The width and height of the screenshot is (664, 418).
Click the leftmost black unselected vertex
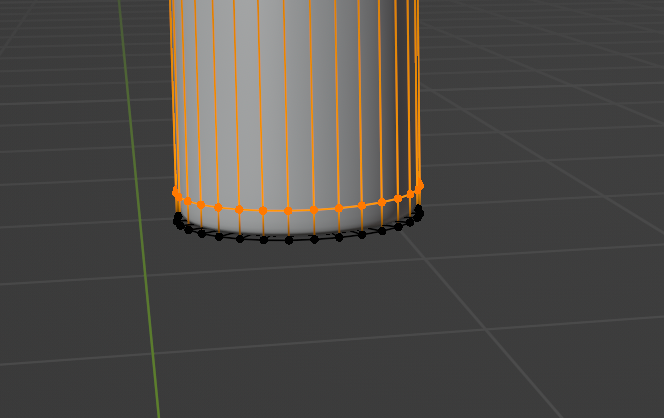tap(178, 217)
